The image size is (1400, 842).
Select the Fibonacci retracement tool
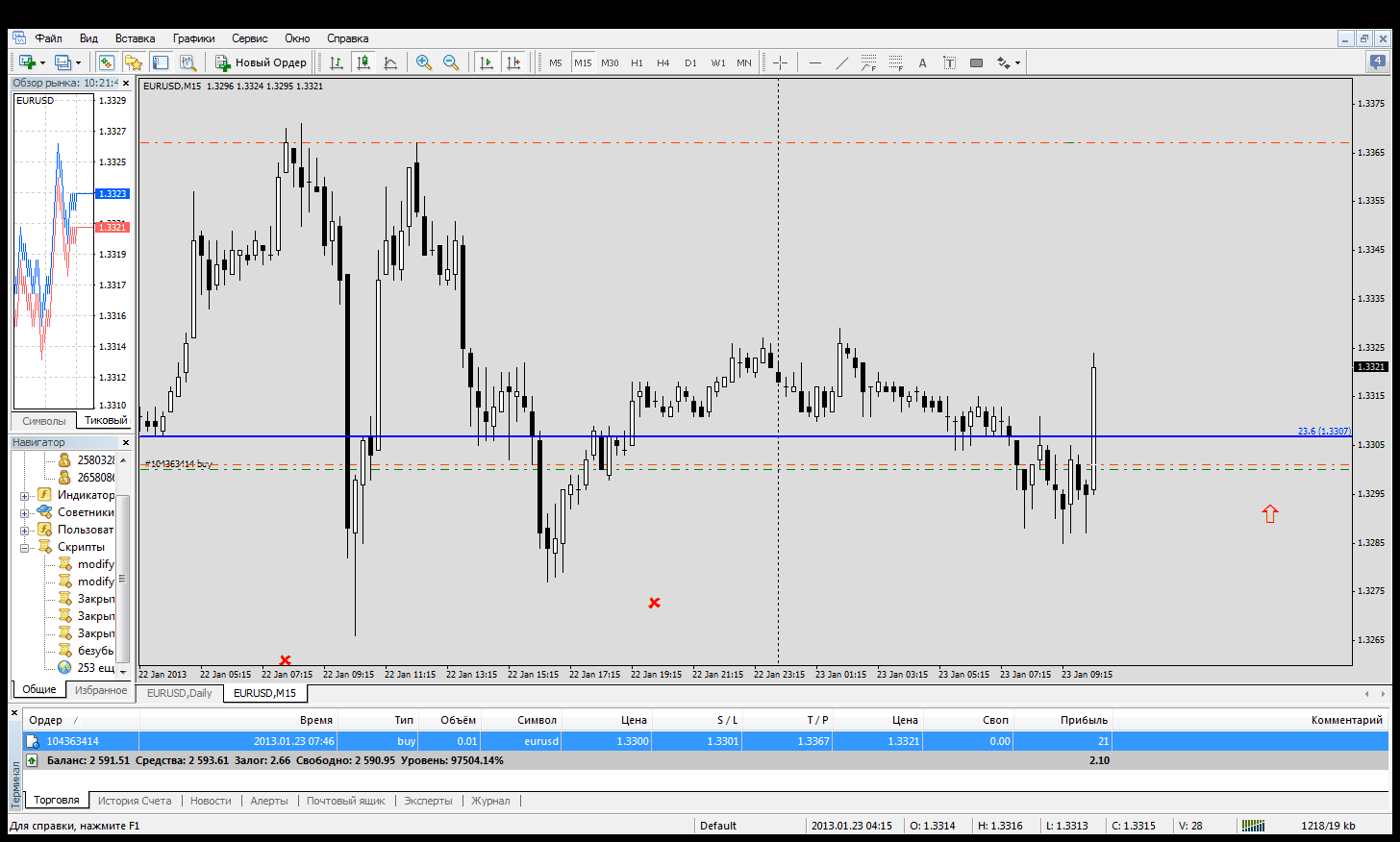[x=895, y=62]
